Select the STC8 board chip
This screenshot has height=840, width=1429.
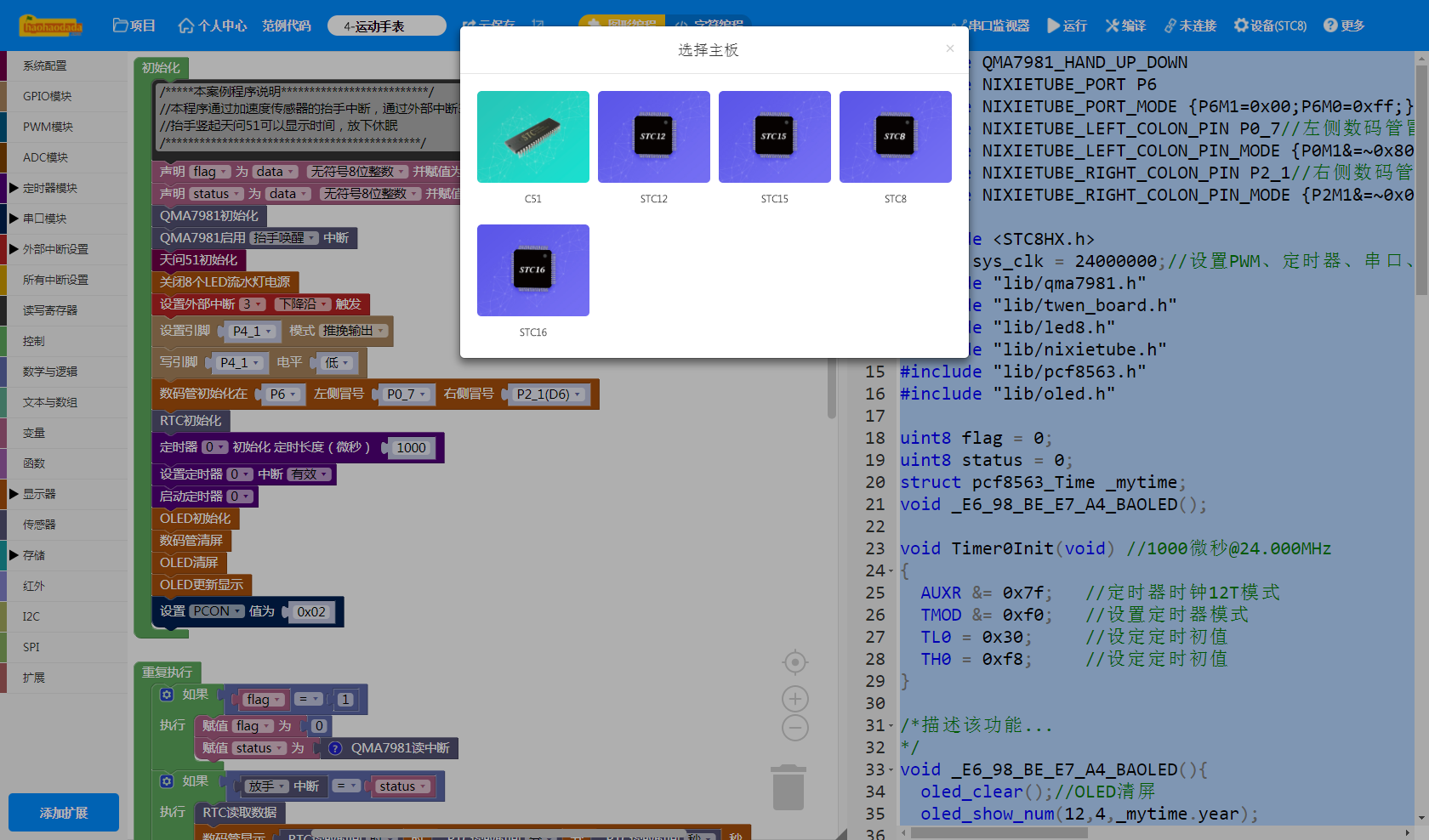point(895,137)
